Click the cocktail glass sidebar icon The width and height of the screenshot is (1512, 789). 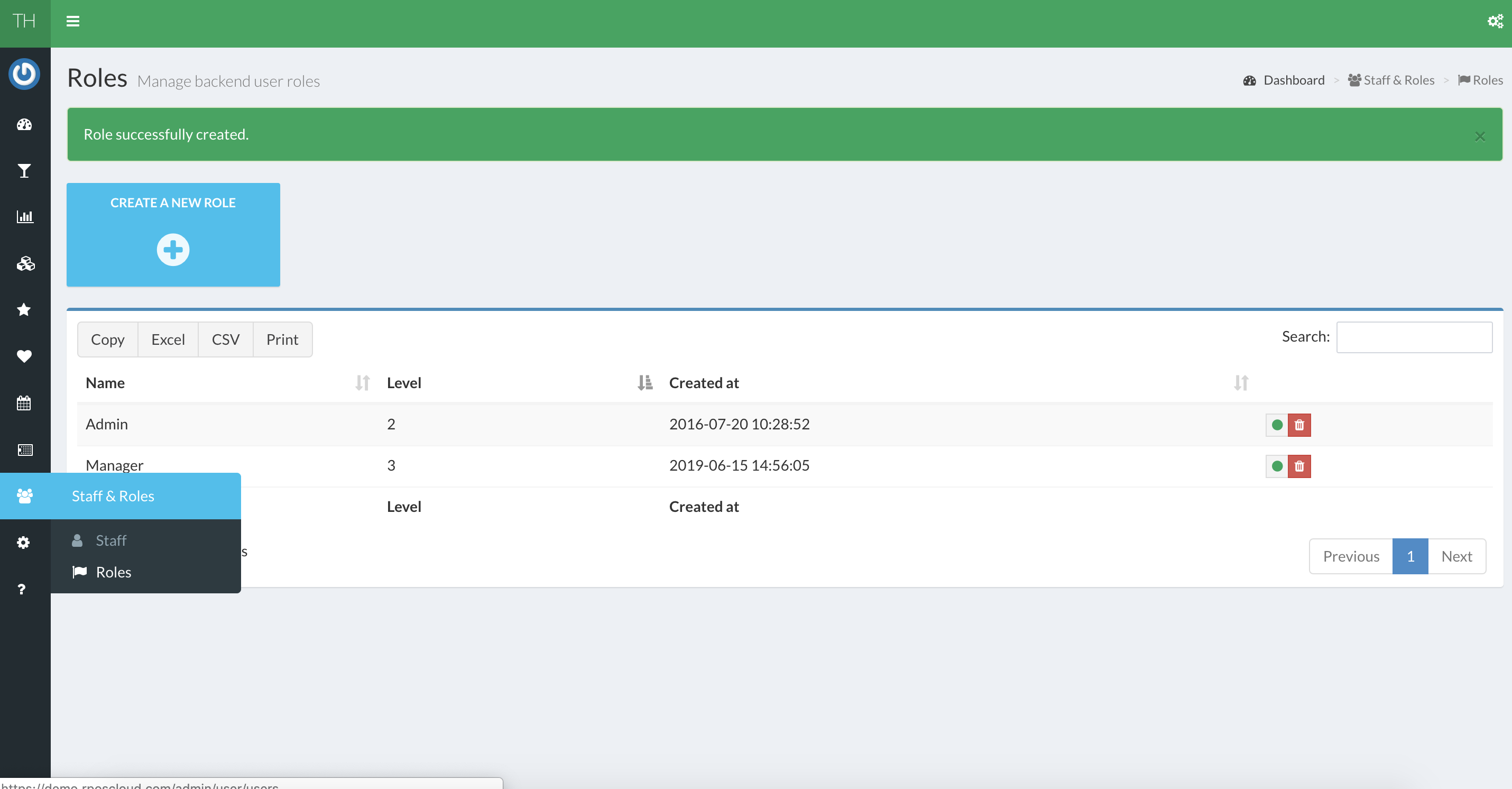24,171
